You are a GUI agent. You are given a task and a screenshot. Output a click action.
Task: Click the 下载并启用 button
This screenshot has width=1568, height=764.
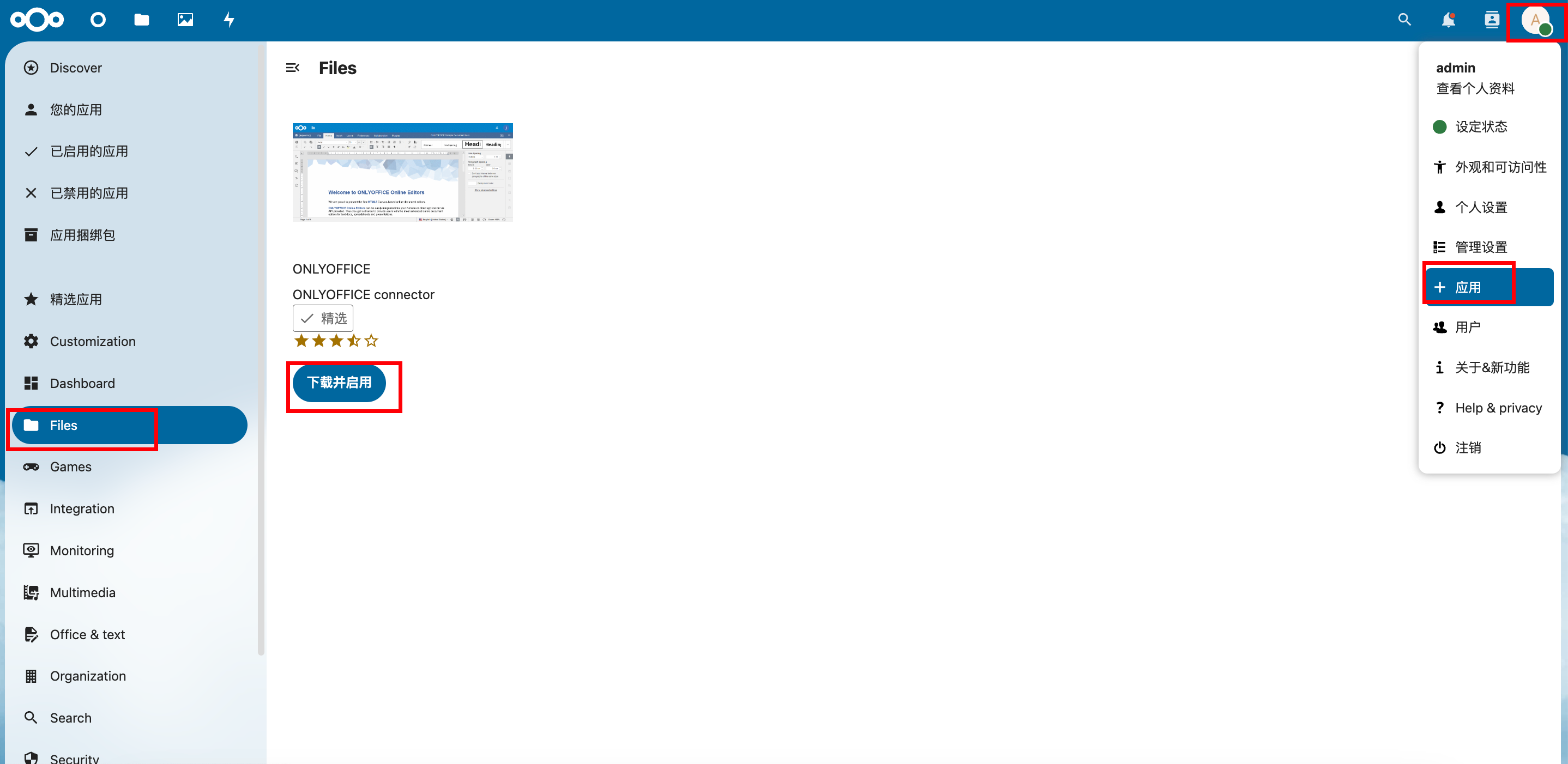coord(339,383)
